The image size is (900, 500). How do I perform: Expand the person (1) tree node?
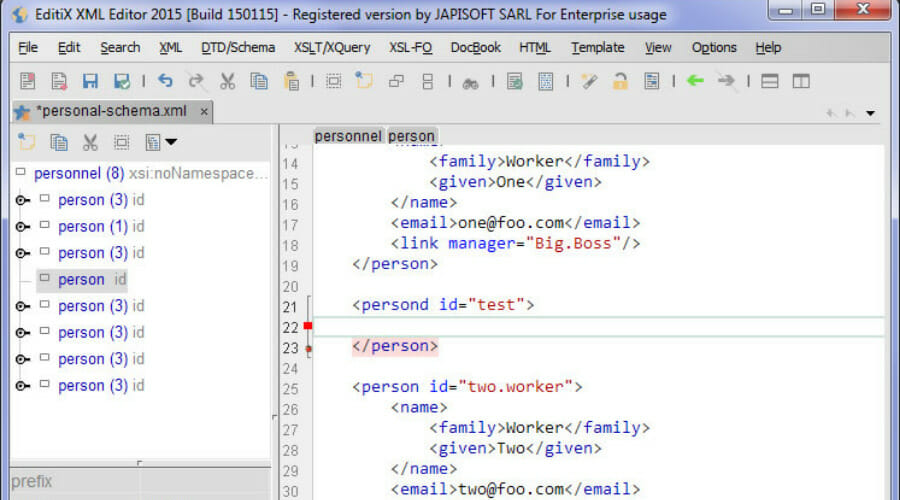[x=22, y=227]
